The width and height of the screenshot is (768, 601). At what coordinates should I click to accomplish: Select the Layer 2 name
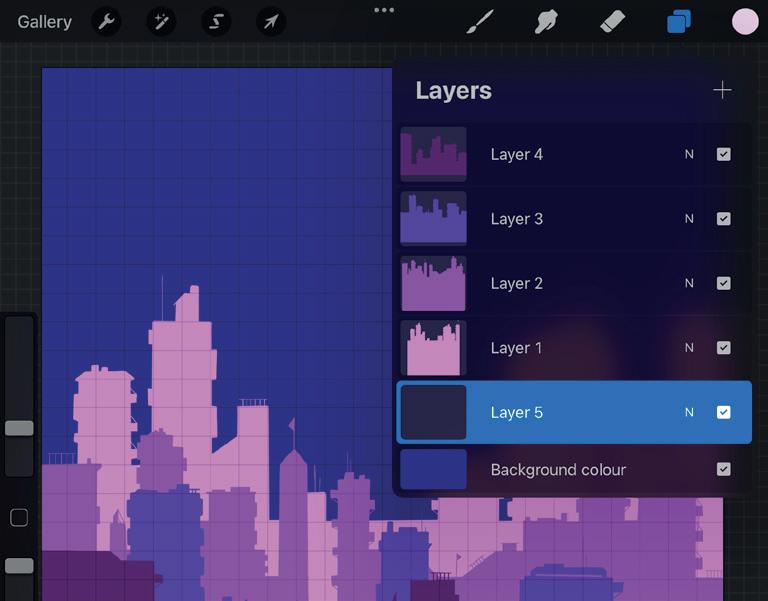click(517, 283)
